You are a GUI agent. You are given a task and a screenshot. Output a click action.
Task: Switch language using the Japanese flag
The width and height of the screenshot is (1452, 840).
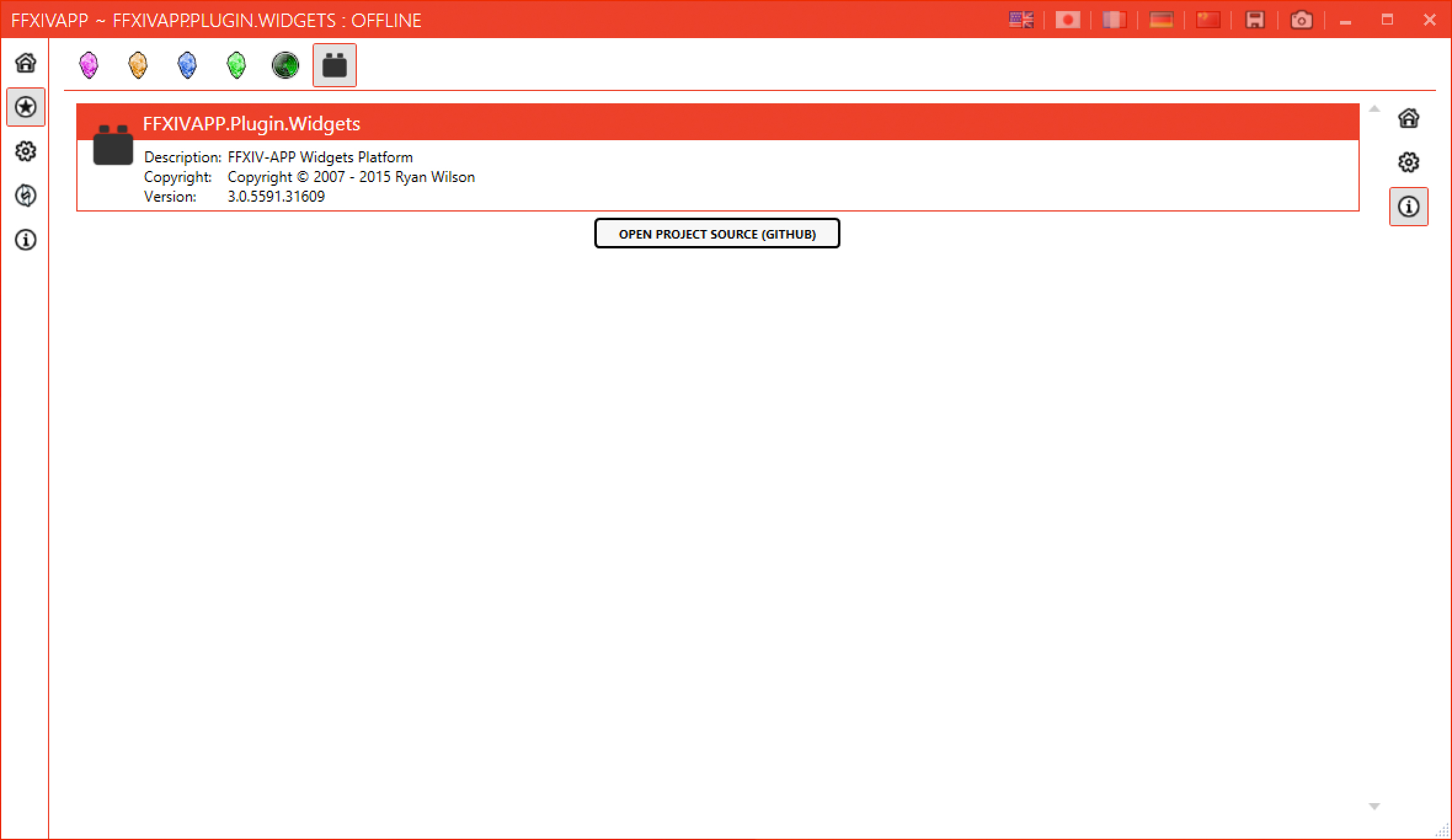coord(1068,20)
